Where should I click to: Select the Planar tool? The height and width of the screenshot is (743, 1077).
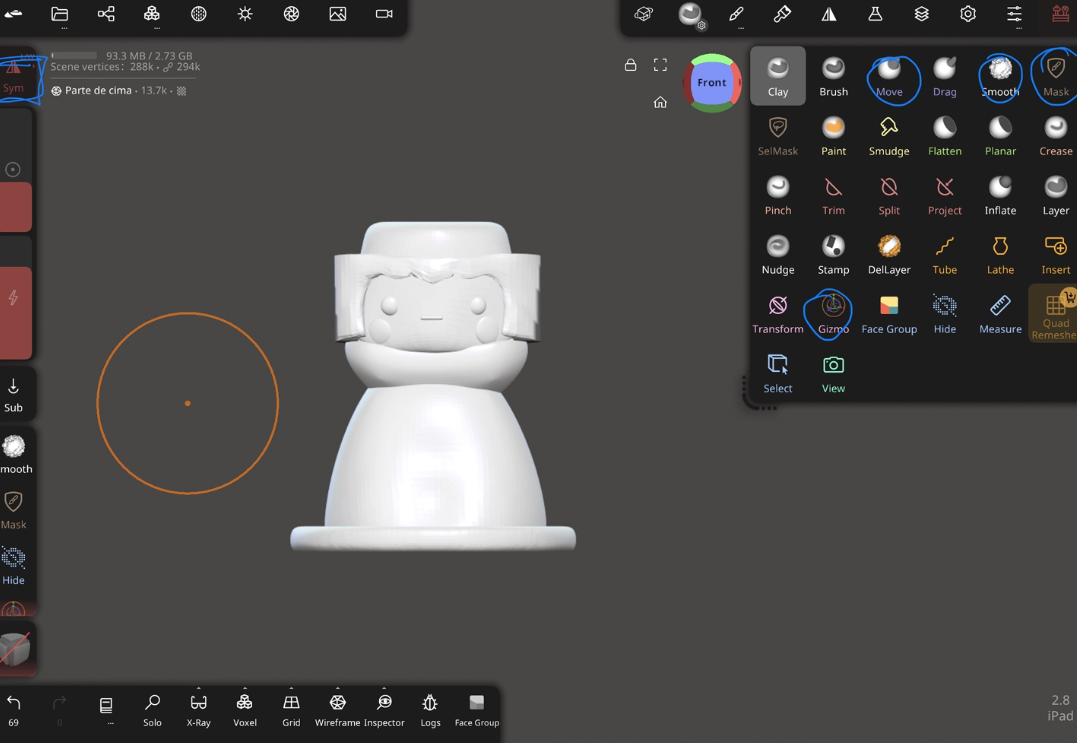coord(1000,136)
